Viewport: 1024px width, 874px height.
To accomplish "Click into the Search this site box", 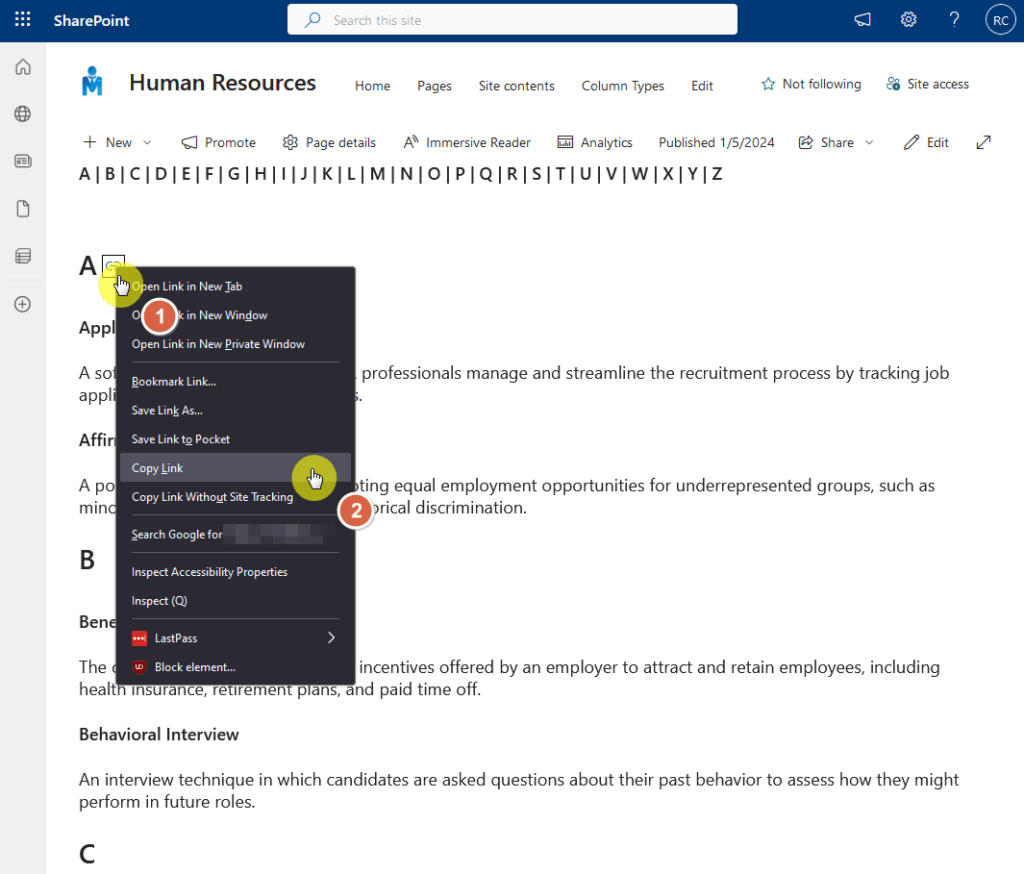I will pyautogui.click(x=512, y=20).
